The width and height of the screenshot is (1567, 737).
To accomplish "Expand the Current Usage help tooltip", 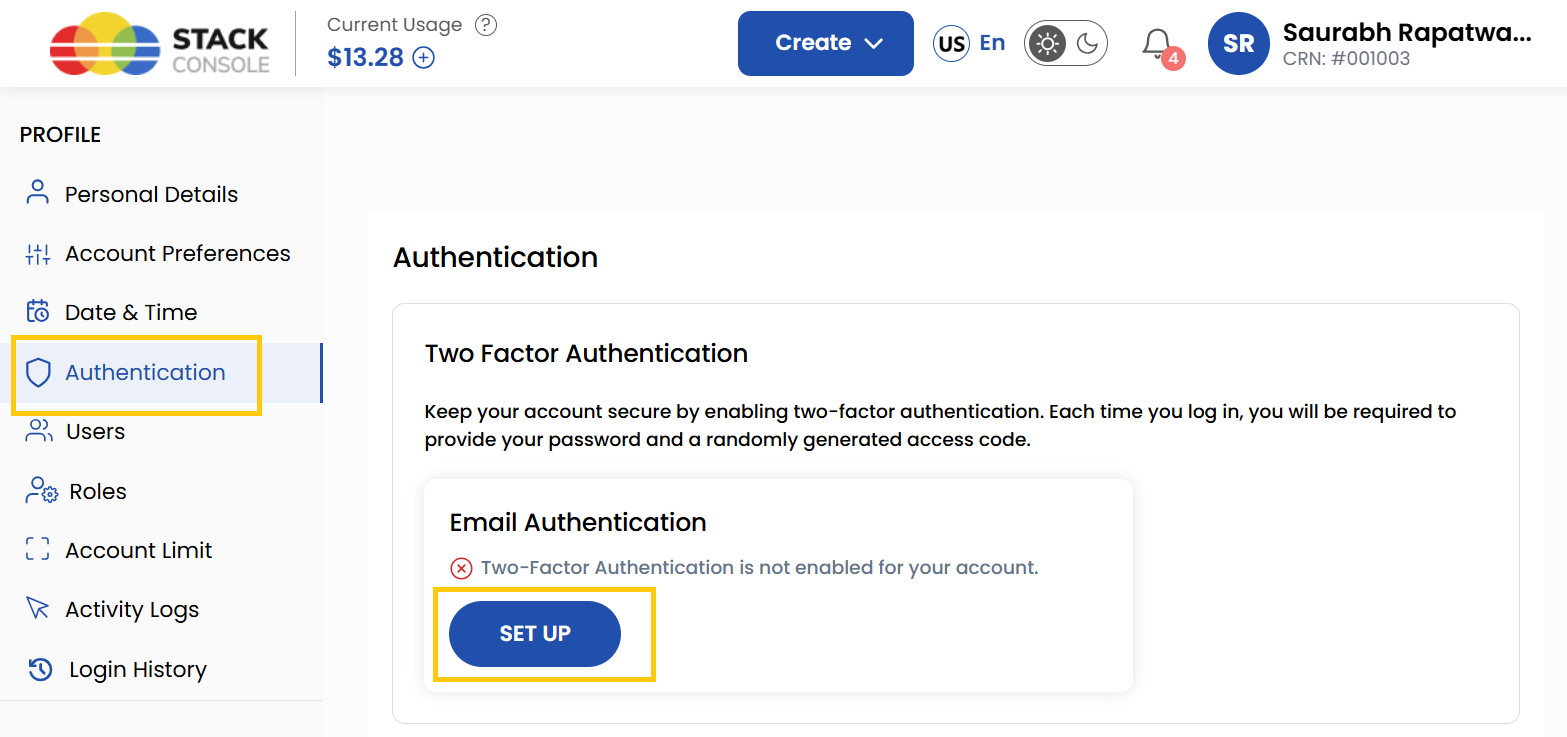I will [x=486, y=25].
